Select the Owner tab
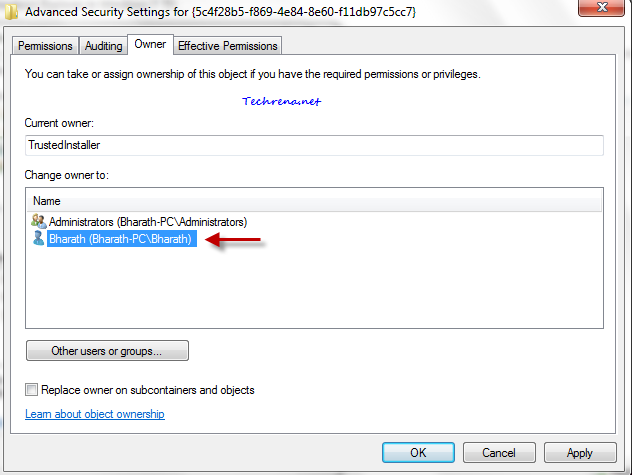632x475 pixels. click(x=150, y=44)
